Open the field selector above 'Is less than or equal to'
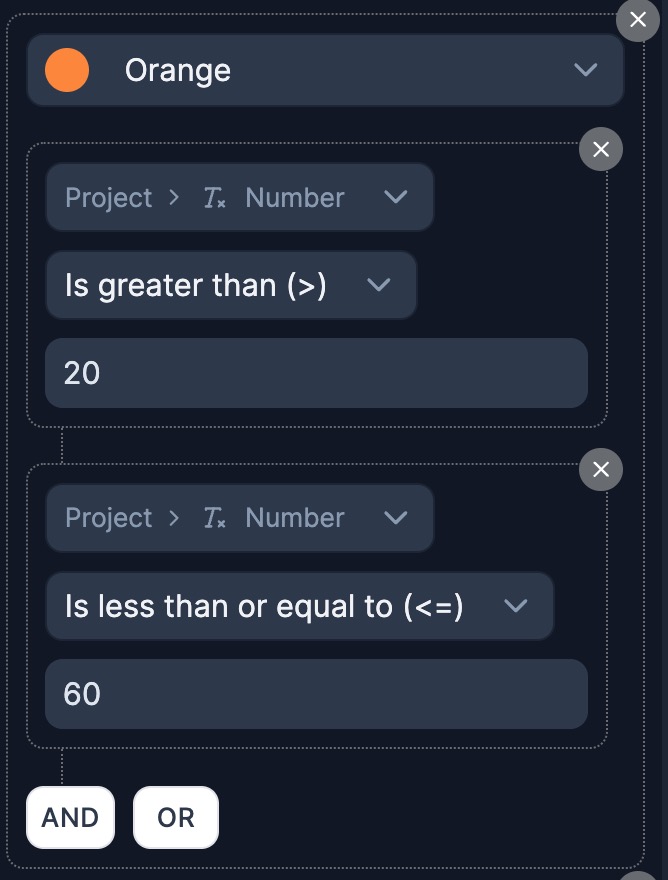The image size is (668, 880). pyautogui.click(x=239, y=518)
